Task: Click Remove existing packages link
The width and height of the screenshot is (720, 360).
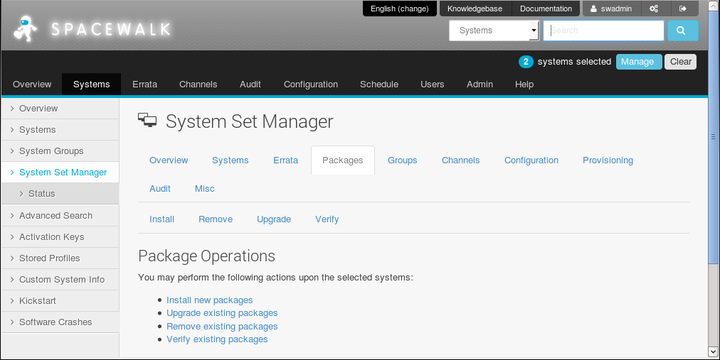Action: pos(222,326)
